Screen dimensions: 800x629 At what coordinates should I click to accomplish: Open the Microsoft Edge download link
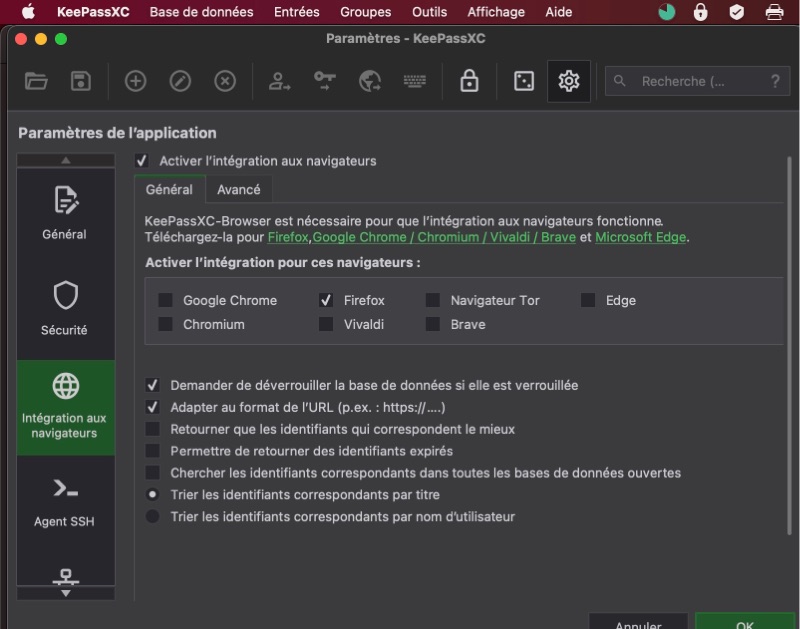tap(641, 237)
